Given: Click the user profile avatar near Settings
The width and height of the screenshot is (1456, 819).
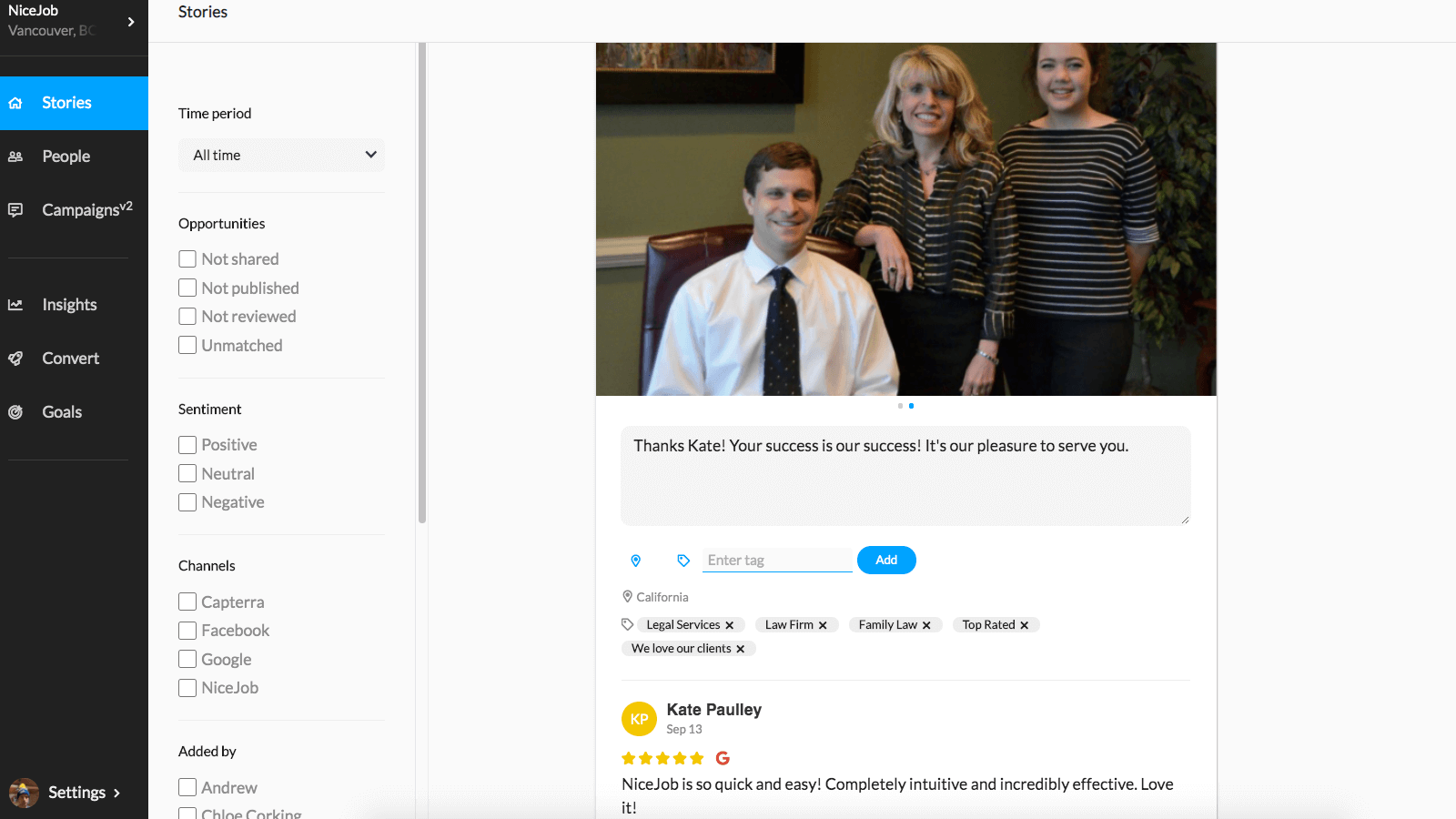Looking at the screenshot, I should point(24,793).
